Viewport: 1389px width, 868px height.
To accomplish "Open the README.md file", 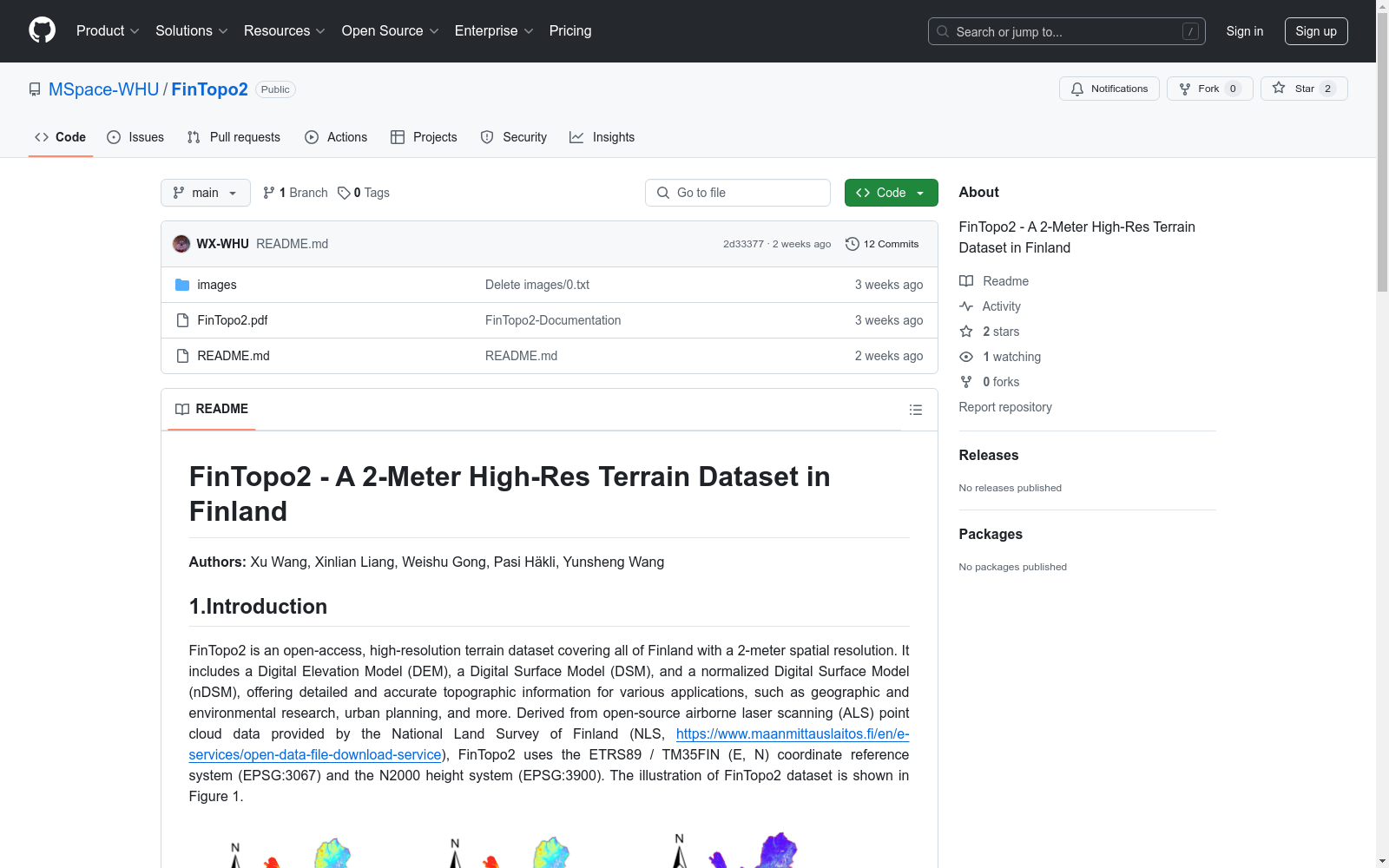I will coord(234,356).
